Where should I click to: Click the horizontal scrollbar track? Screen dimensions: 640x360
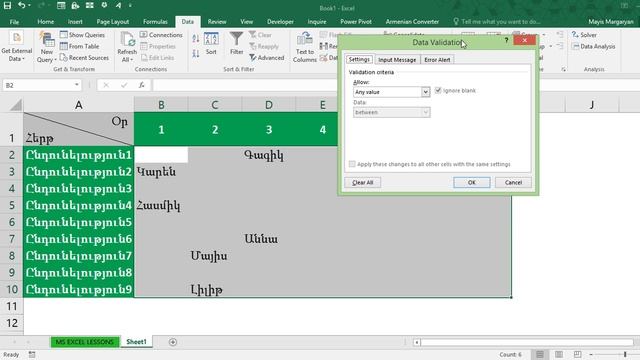click(x=527, y=342)
